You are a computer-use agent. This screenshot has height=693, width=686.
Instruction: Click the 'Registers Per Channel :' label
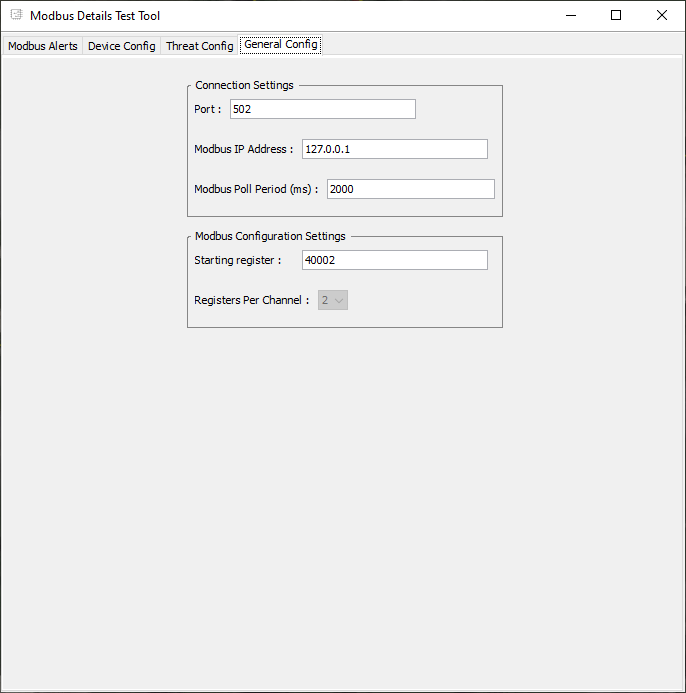pyautogui.click(x=252, y=300)
